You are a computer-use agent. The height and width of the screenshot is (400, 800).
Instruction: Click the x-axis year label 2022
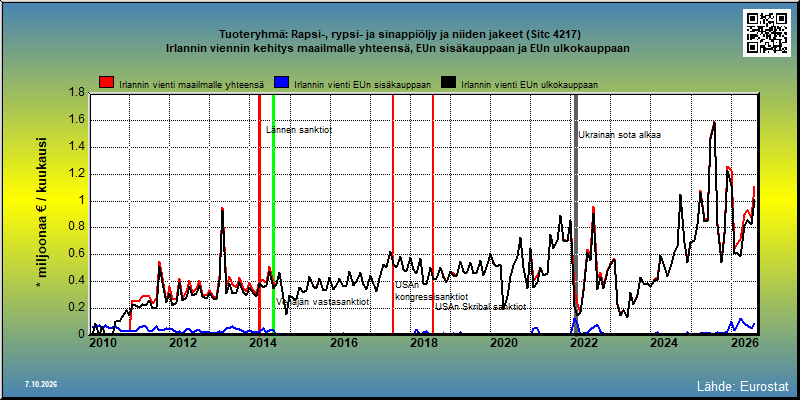(583, 342)
